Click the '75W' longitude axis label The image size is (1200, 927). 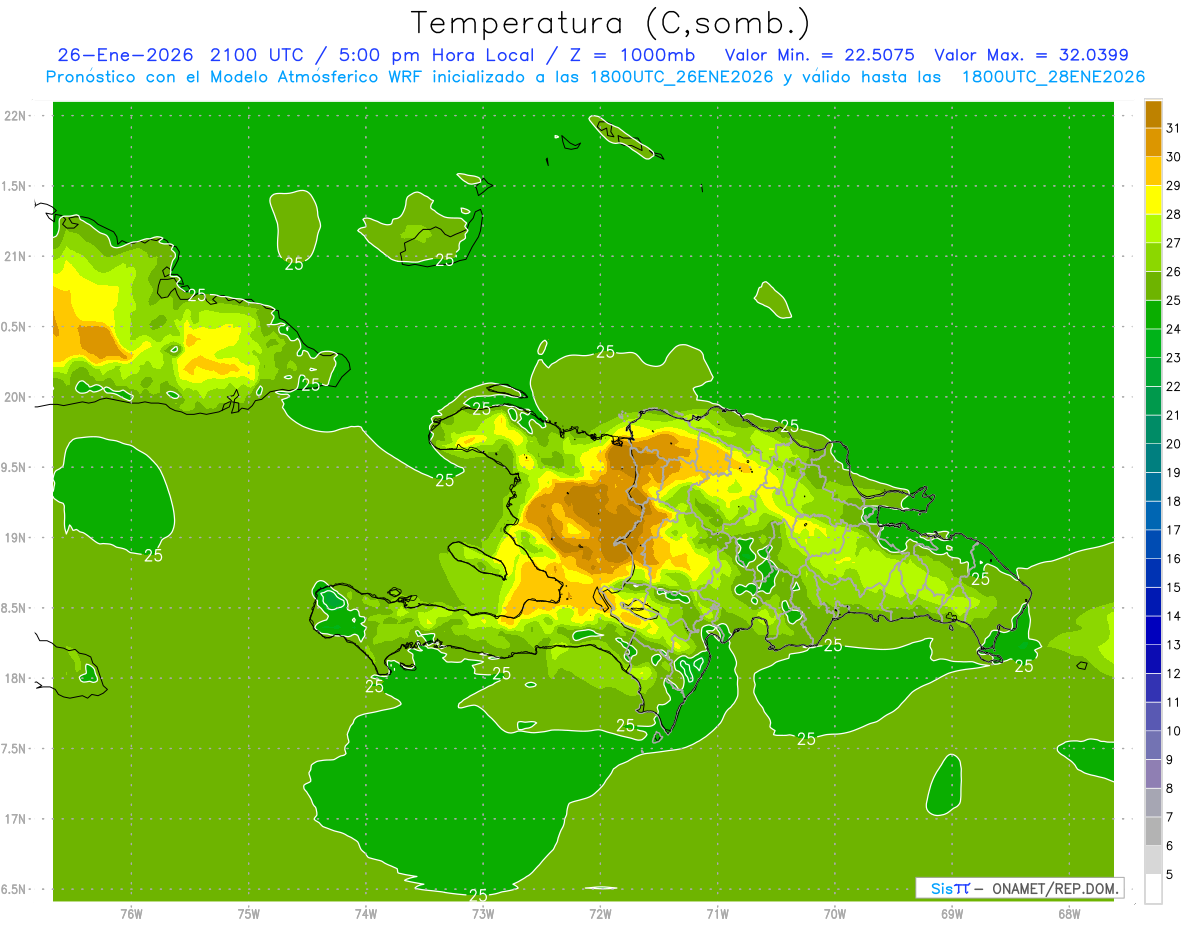(249, 914)
